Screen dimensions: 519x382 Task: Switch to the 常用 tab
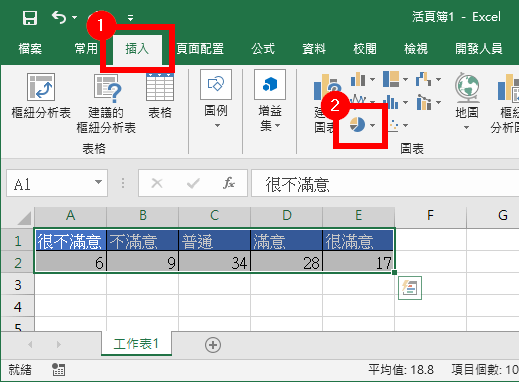pyautogui.click(x=86, y=49)
